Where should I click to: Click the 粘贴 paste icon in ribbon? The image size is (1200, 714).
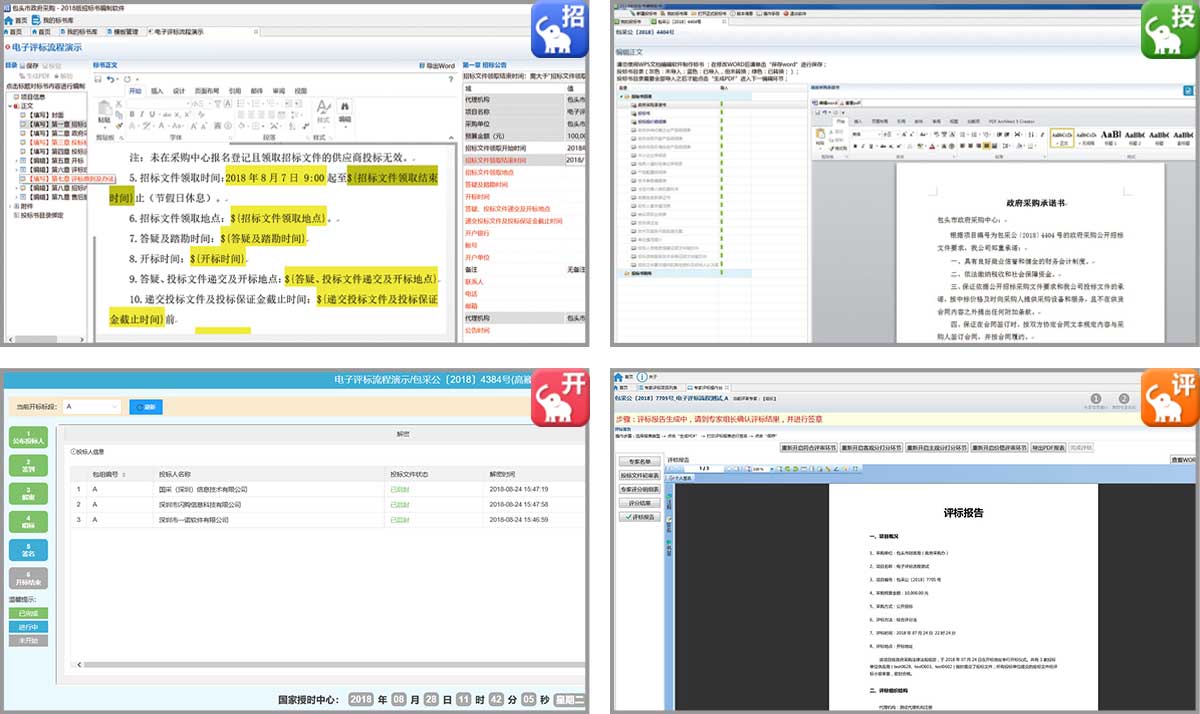tap(104, 114)
